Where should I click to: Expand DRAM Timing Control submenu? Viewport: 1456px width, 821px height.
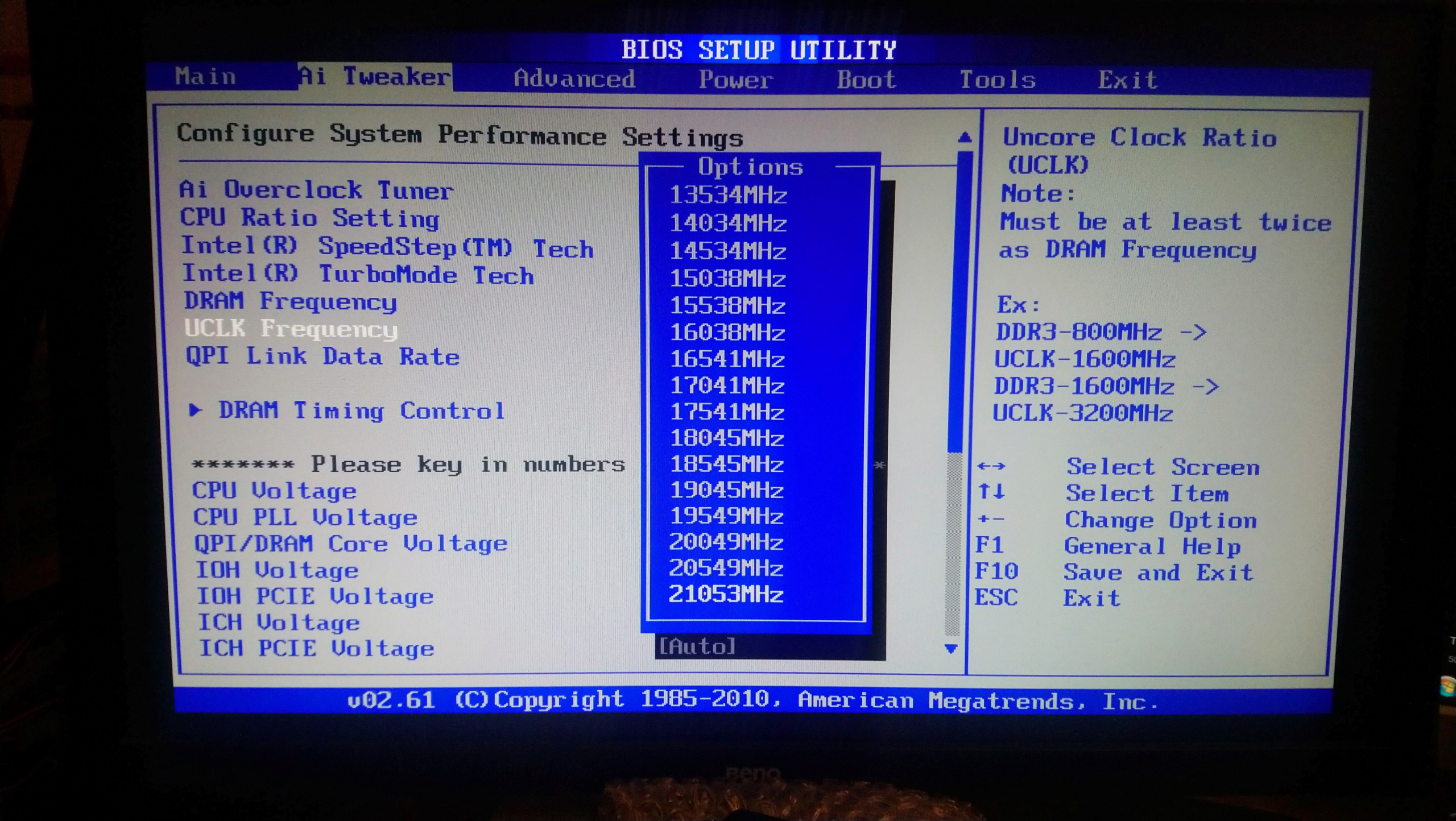[362, 410]
